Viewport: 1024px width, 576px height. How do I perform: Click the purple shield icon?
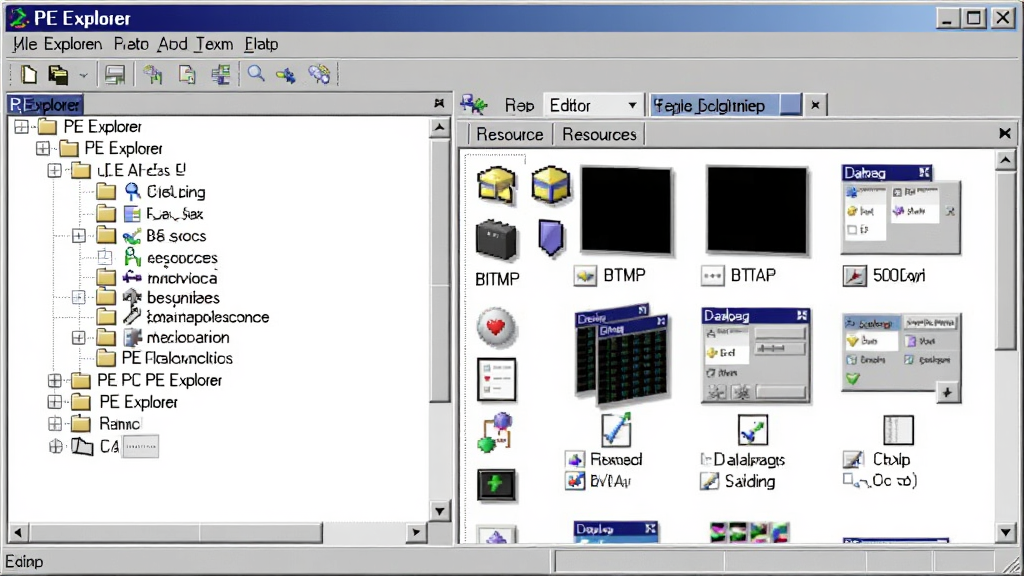[551, 238]
